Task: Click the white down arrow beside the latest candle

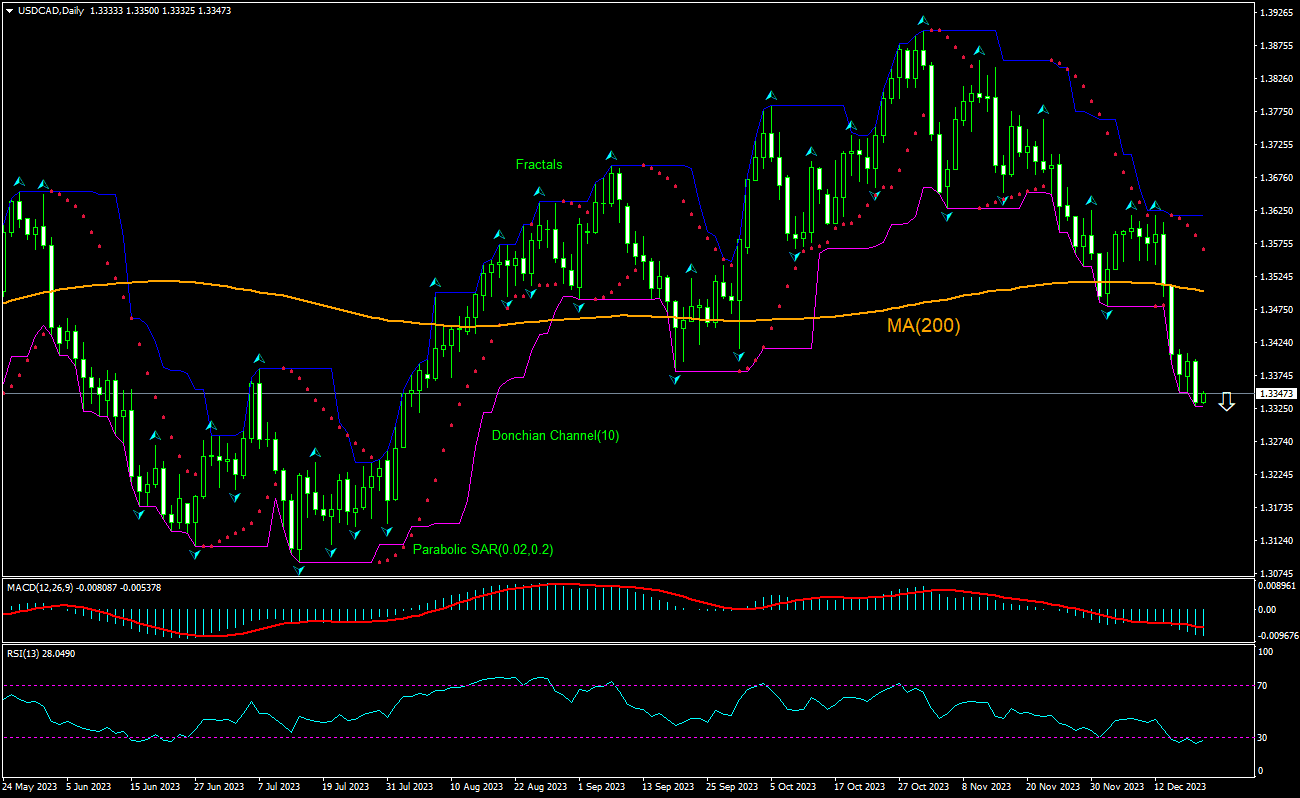Action: [x=1227, y=404]
